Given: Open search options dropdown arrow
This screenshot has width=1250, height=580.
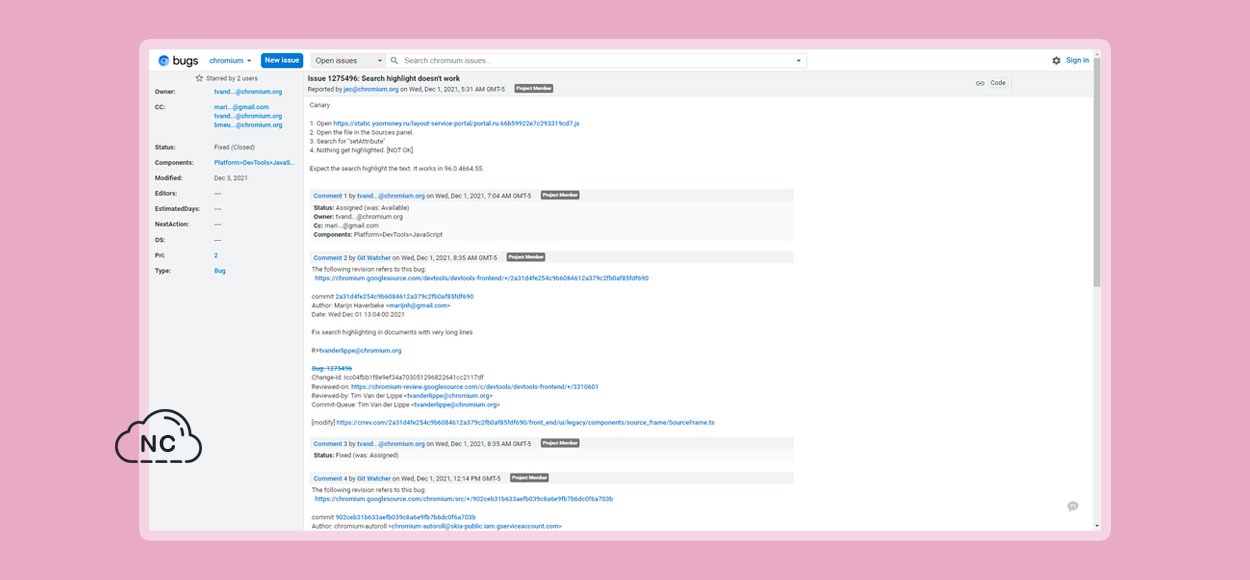Looking at the screenshot, I should (798, 61).
